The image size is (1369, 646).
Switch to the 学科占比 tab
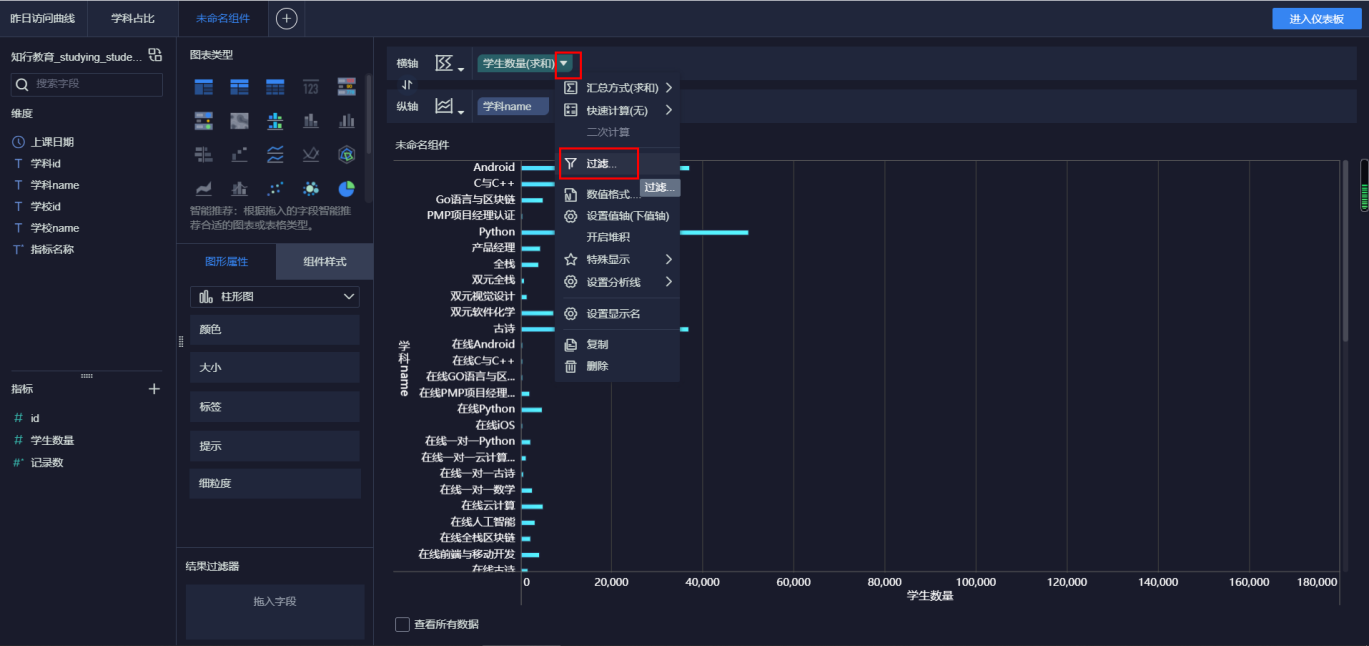(x=133, y=19)
